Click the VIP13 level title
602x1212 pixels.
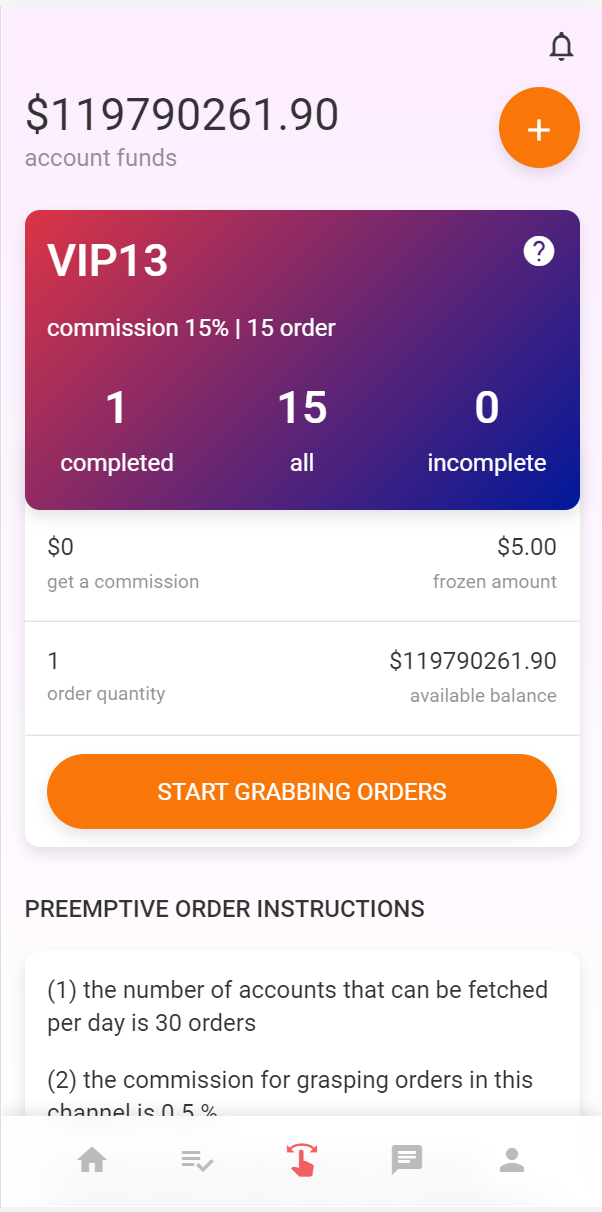(x=108, y=261)
